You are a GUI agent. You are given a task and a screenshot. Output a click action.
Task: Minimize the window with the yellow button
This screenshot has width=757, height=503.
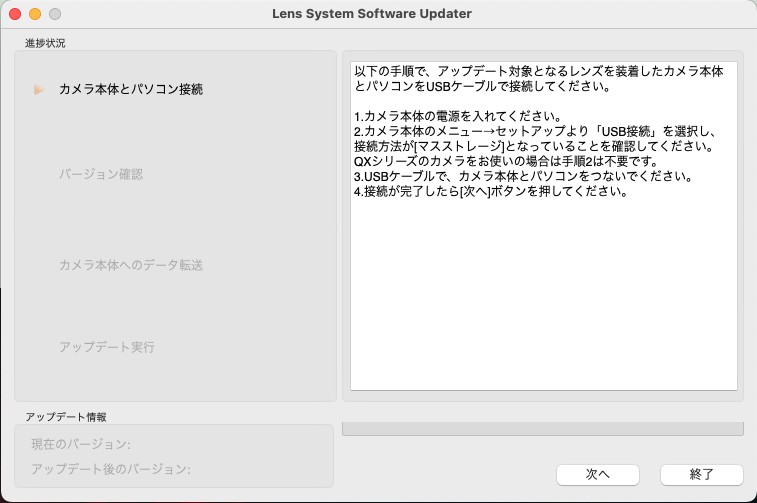35,14
